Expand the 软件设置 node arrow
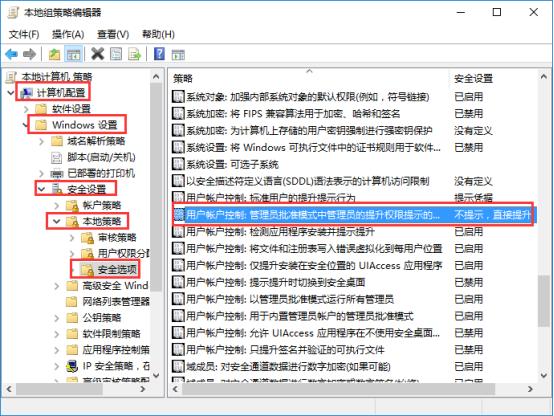The height and width of the screenshot is (416, 554). [26, 109]
